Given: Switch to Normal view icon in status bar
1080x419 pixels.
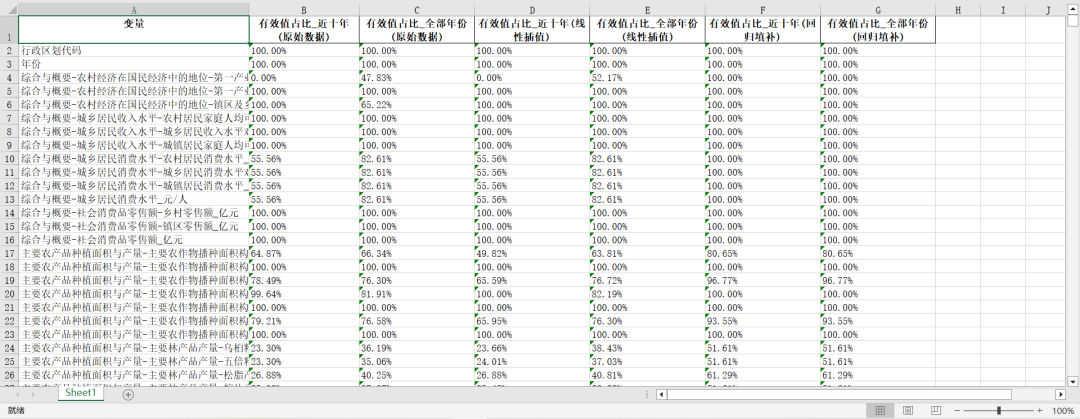Looking at the screenshot, I should click(880, 411).
